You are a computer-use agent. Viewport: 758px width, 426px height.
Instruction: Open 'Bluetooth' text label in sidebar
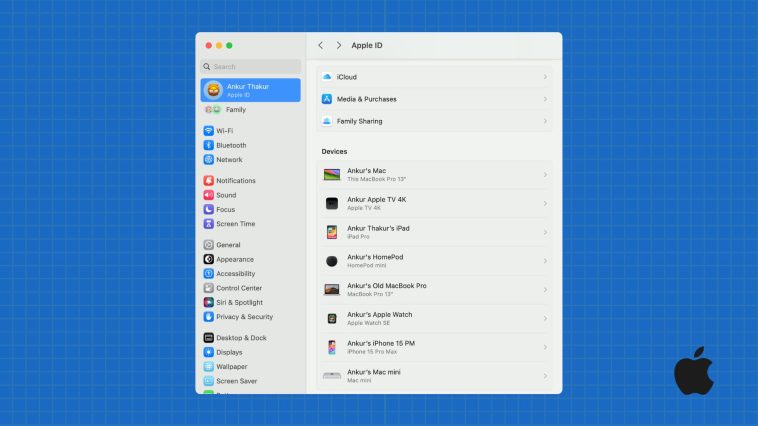point(231,145)
